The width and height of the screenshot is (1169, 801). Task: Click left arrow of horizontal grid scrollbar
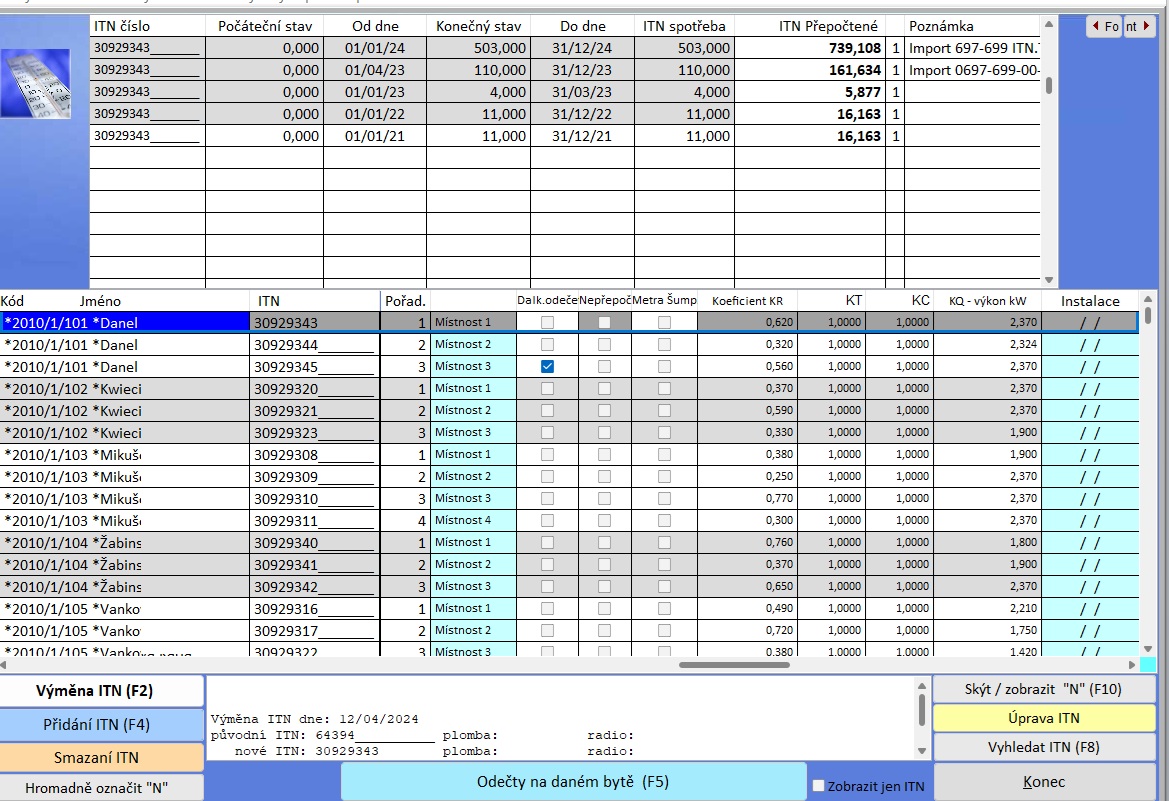click(x=5, y=664)
